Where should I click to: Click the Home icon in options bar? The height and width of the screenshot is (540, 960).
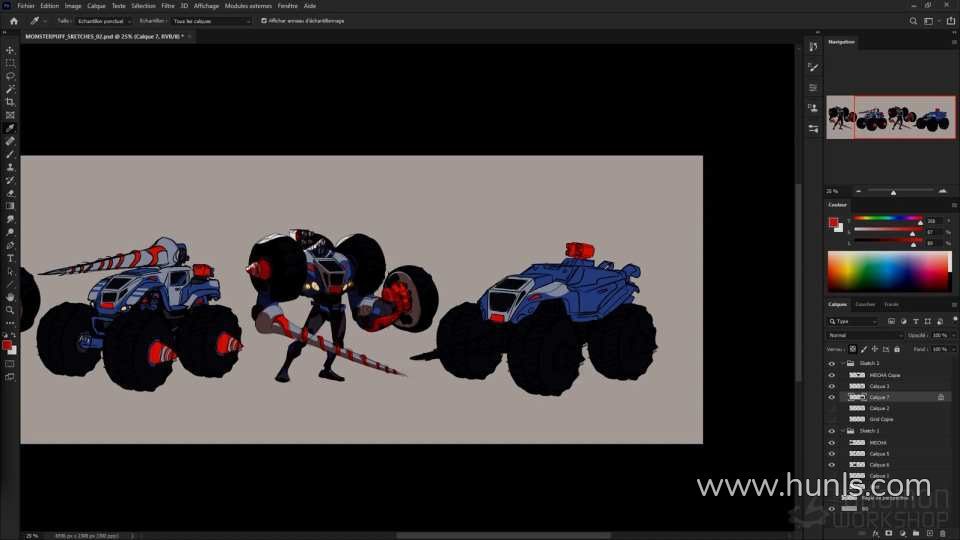tap(13, 20)
